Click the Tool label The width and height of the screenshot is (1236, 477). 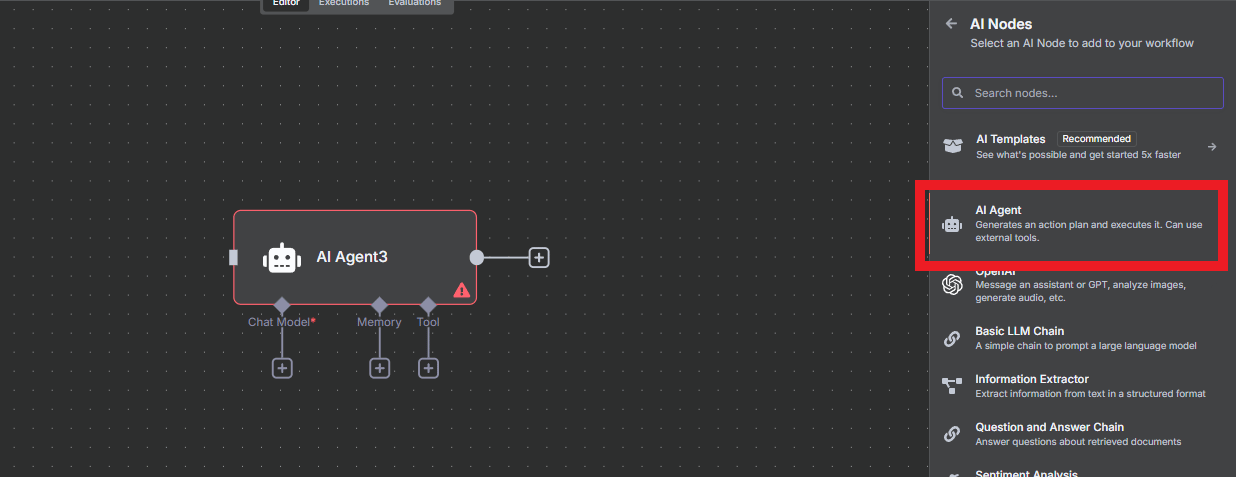click(x=428, y=322)
